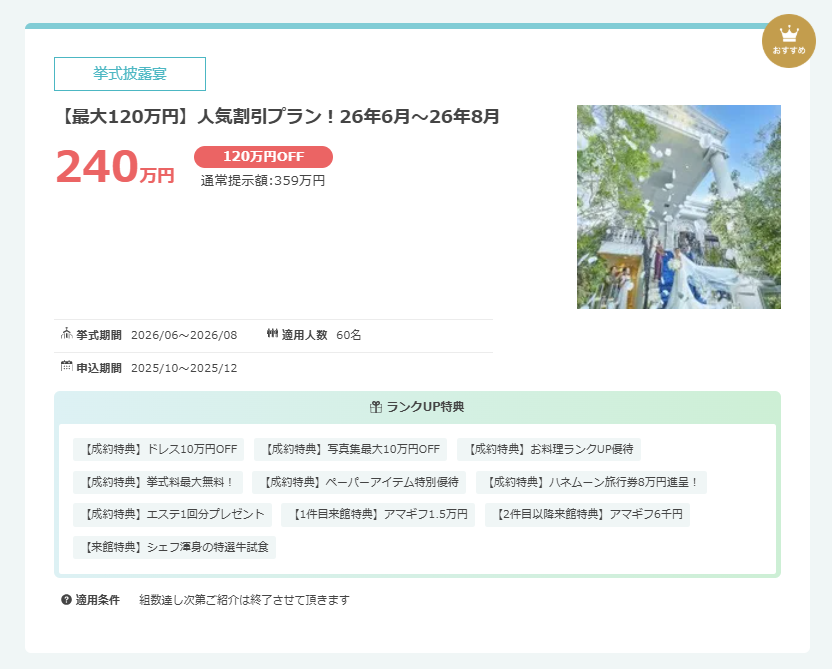
Task: Select the ペーパーアイテム特別優待 benefit tag
Action: (359, 482)
